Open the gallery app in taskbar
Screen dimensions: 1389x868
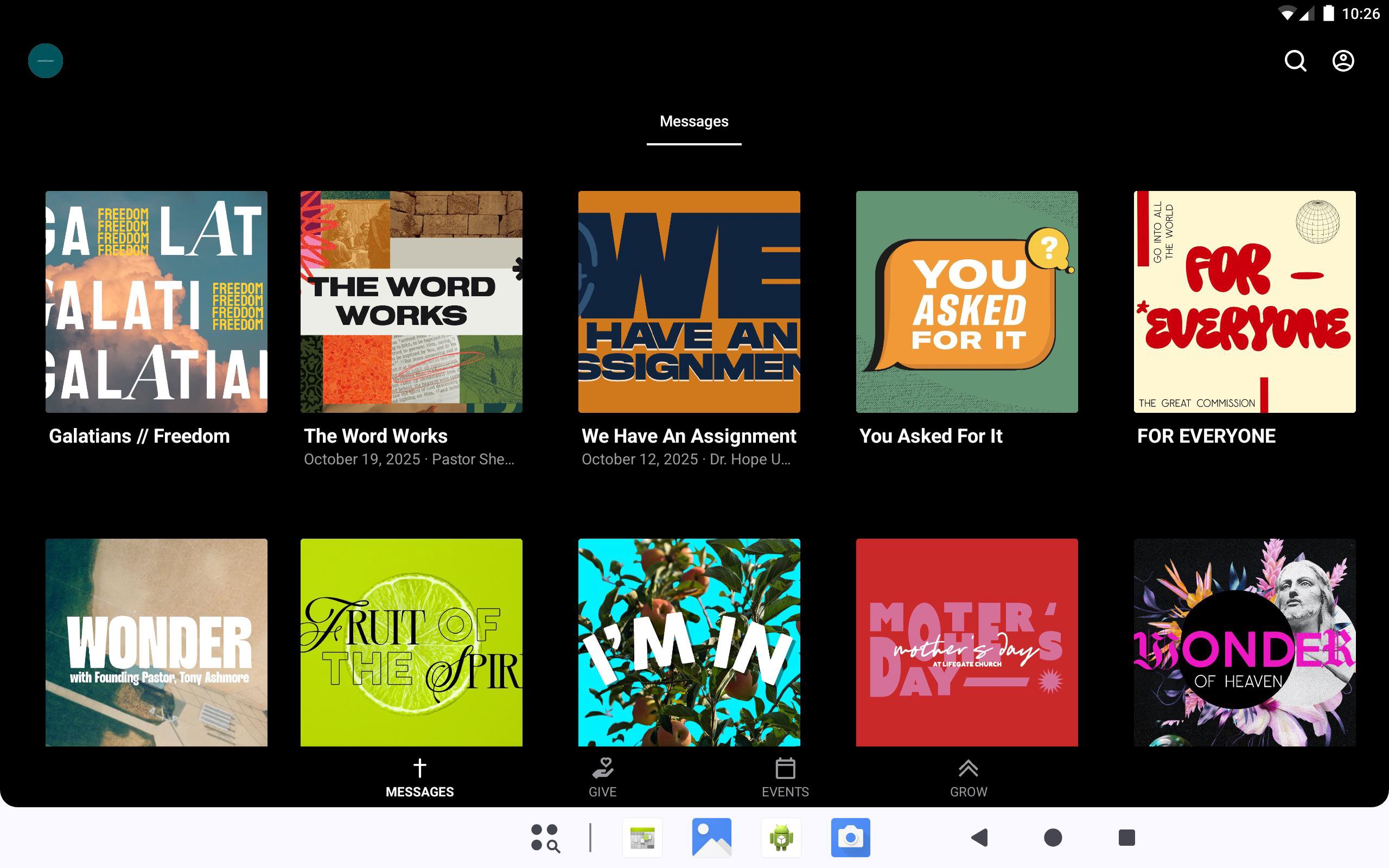(x=711, y=838)
